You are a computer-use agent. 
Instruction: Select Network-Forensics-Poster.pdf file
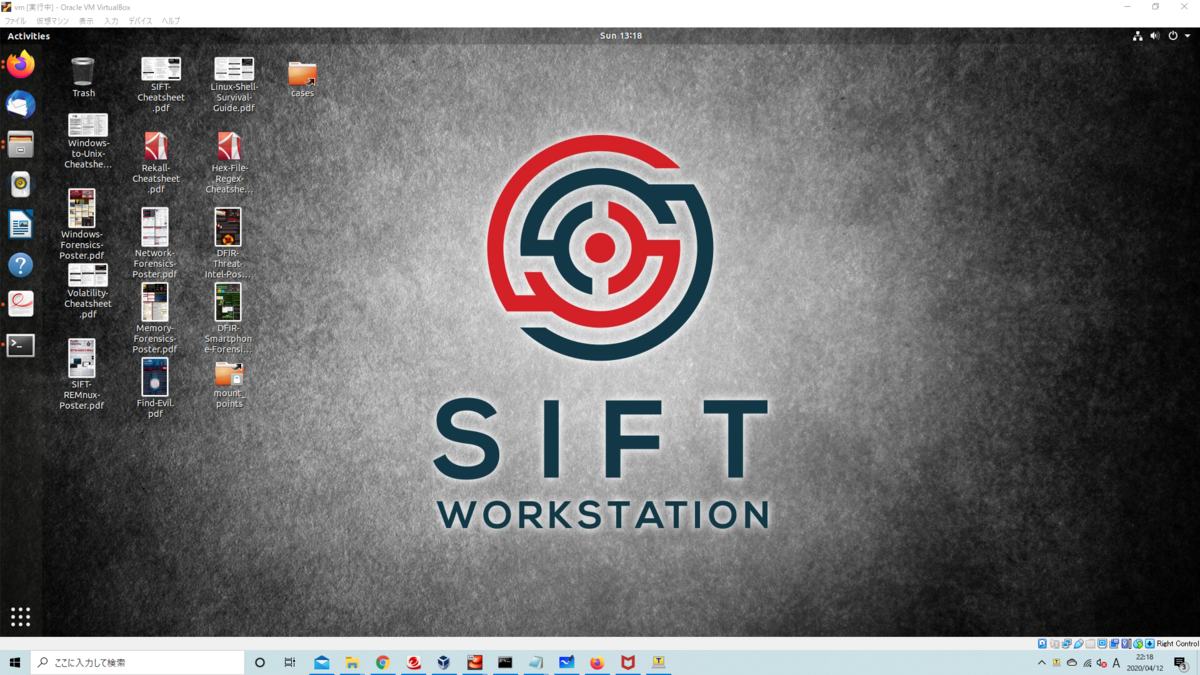point(155,243)
